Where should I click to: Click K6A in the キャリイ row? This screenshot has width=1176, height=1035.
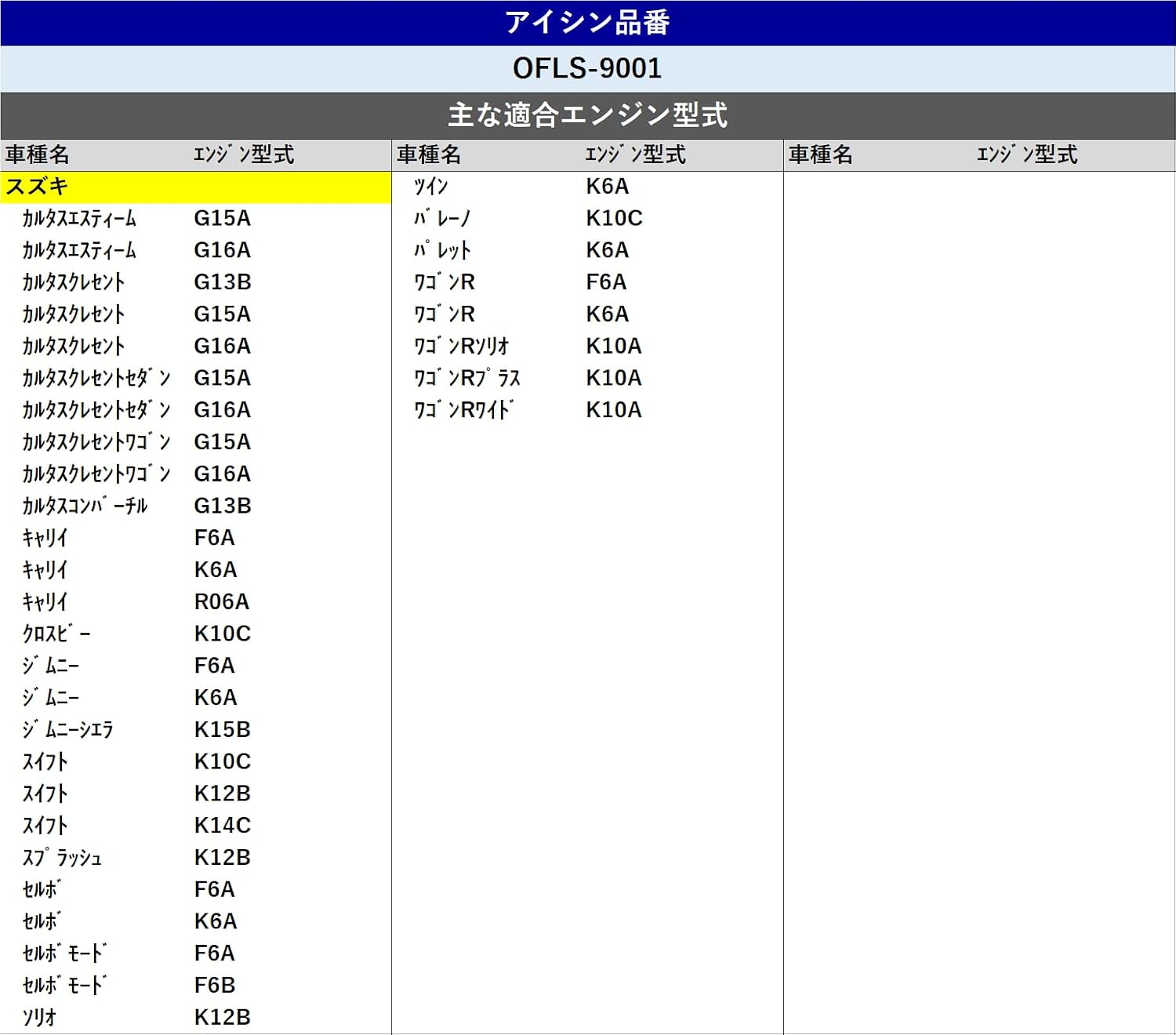click(x=216, y=570)
